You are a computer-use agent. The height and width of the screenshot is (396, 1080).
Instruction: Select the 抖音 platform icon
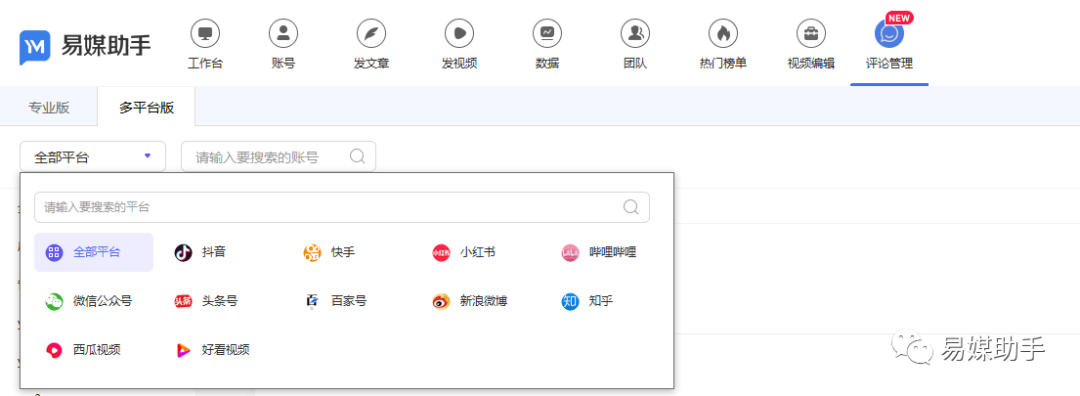click(183, 252)
